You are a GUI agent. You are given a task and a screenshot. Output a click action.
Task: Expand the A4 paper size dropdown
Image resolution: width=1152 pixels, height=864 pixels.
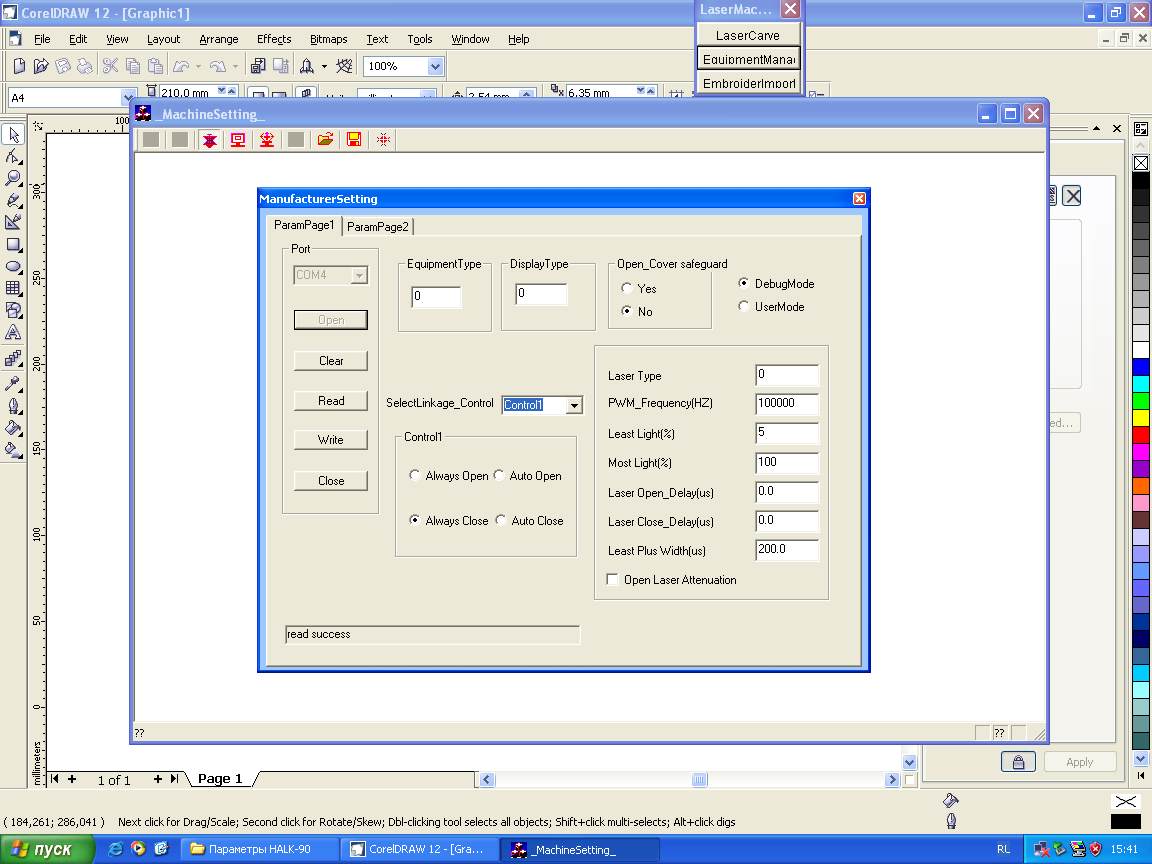pos(127,97)
